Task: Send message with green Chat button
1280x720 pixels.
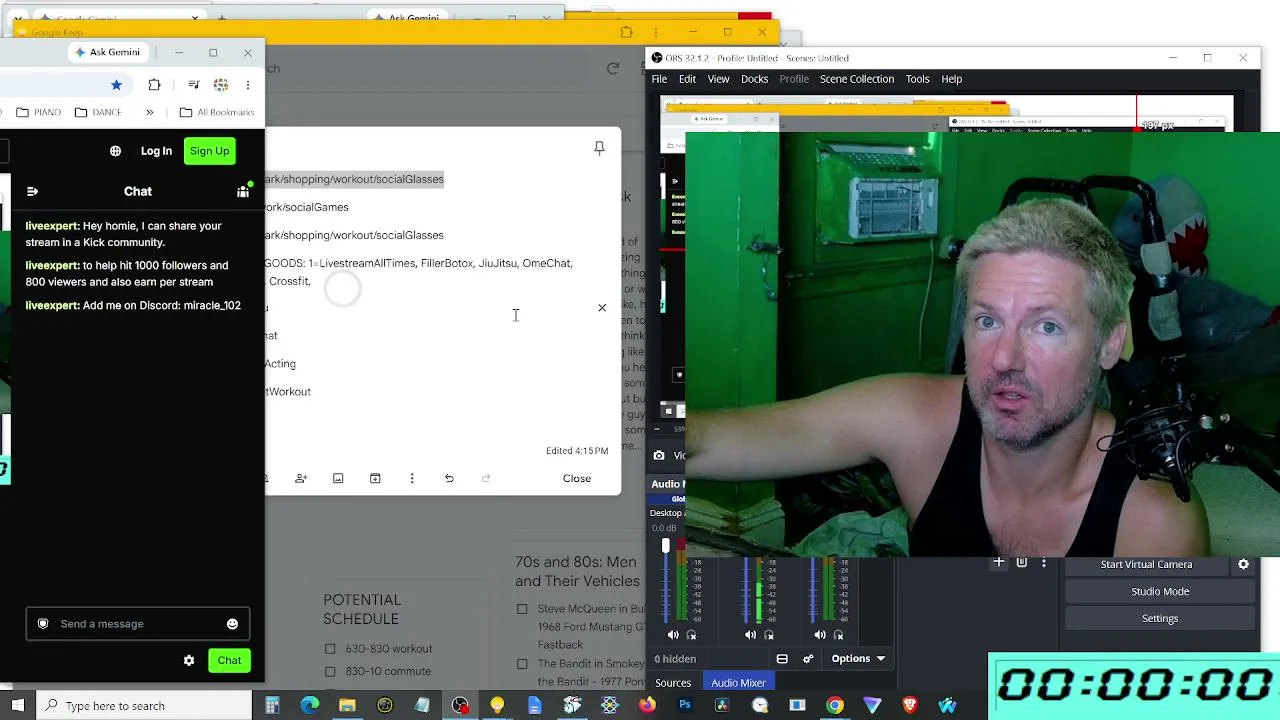Action: point(229,660)
